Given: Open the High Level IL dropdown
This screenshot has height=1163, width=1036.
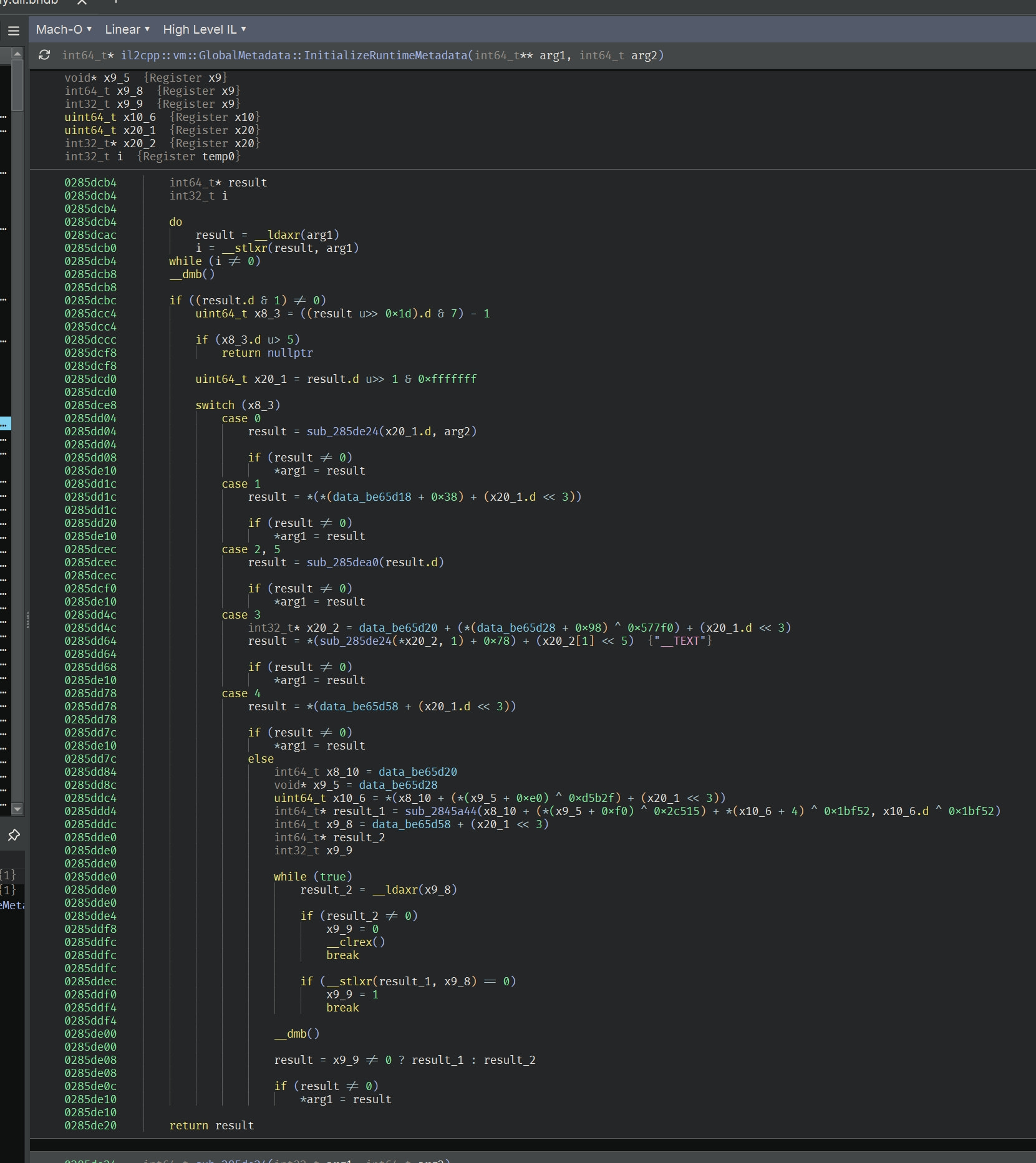Looking at the screenshot, I should pos(205,29).
